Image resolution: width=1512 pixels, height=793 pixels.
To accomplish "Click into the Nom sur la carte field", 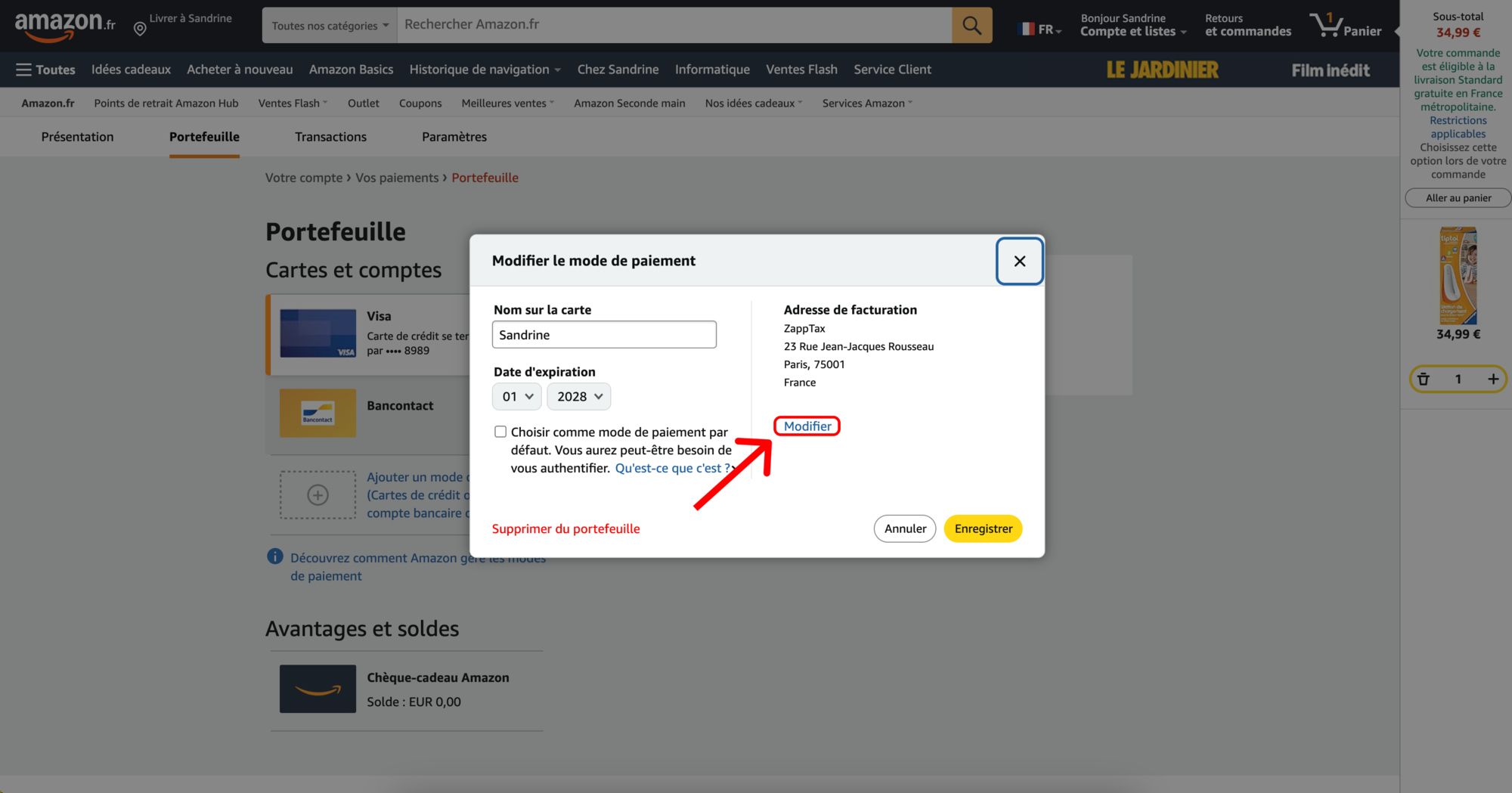I will coord(604,335).
